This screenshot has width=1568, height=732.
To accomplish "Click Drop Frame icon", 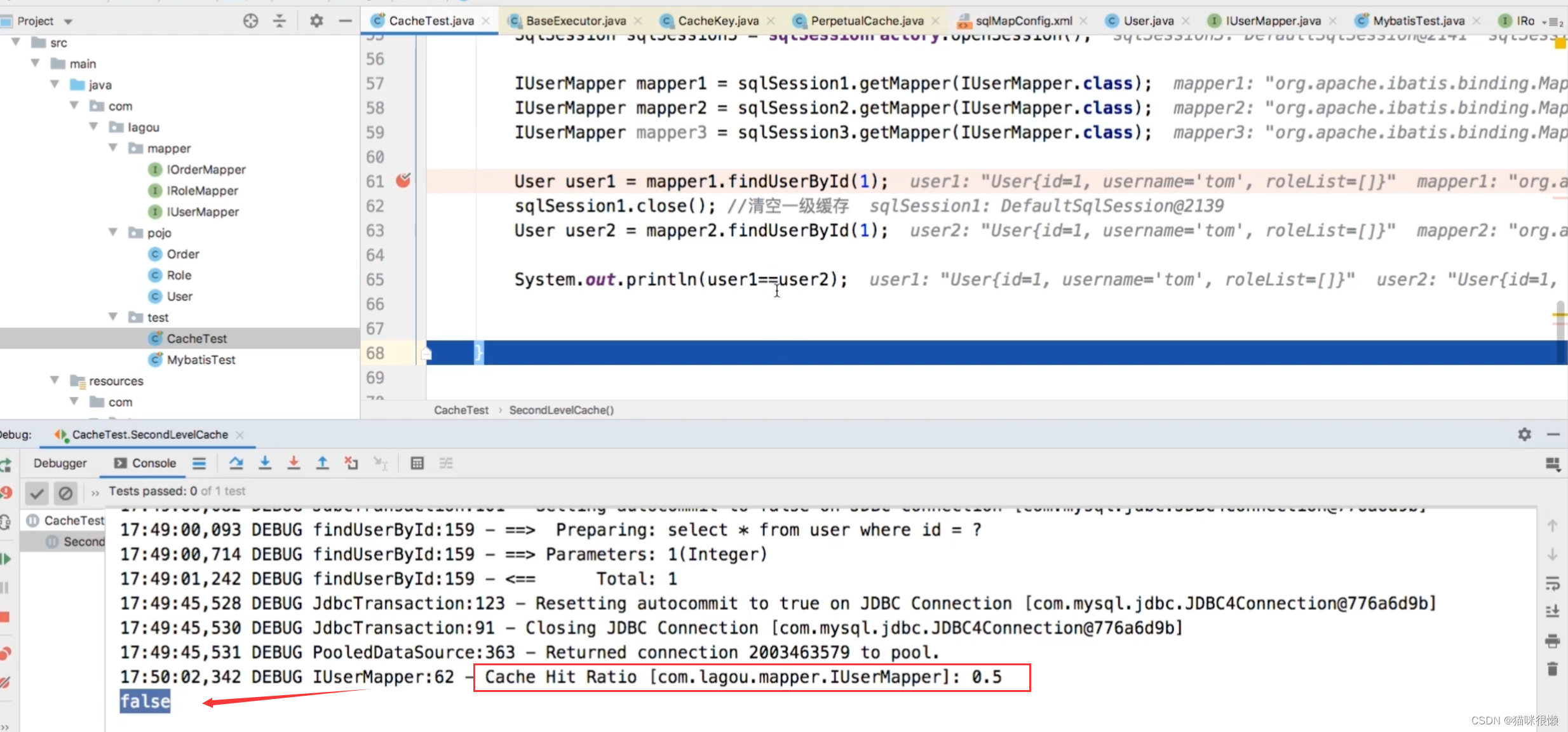I will [x=351, y=463].
